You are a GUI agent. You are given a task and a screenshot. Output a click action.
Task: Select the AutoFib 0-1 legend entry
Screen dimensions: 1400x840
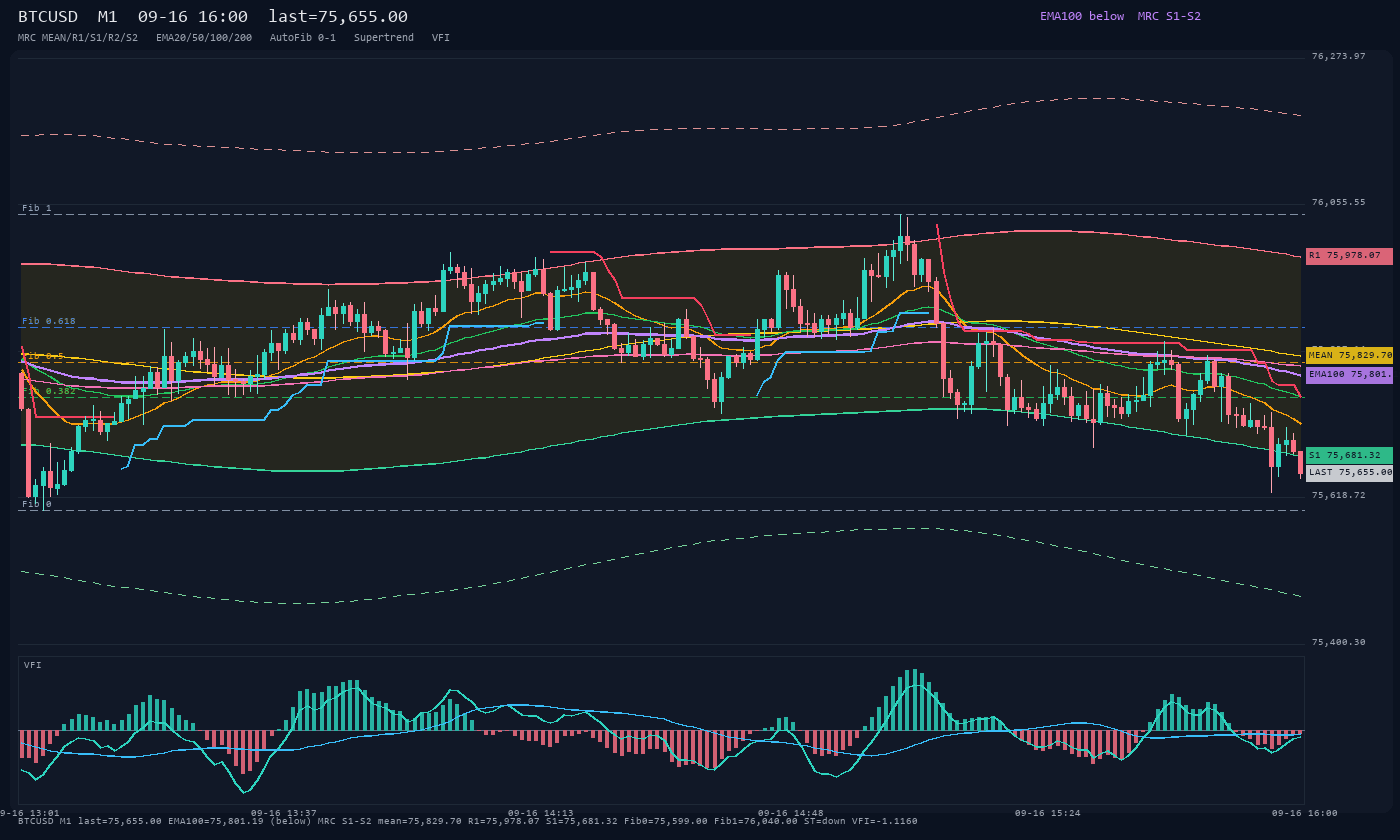tap(303, 37)
